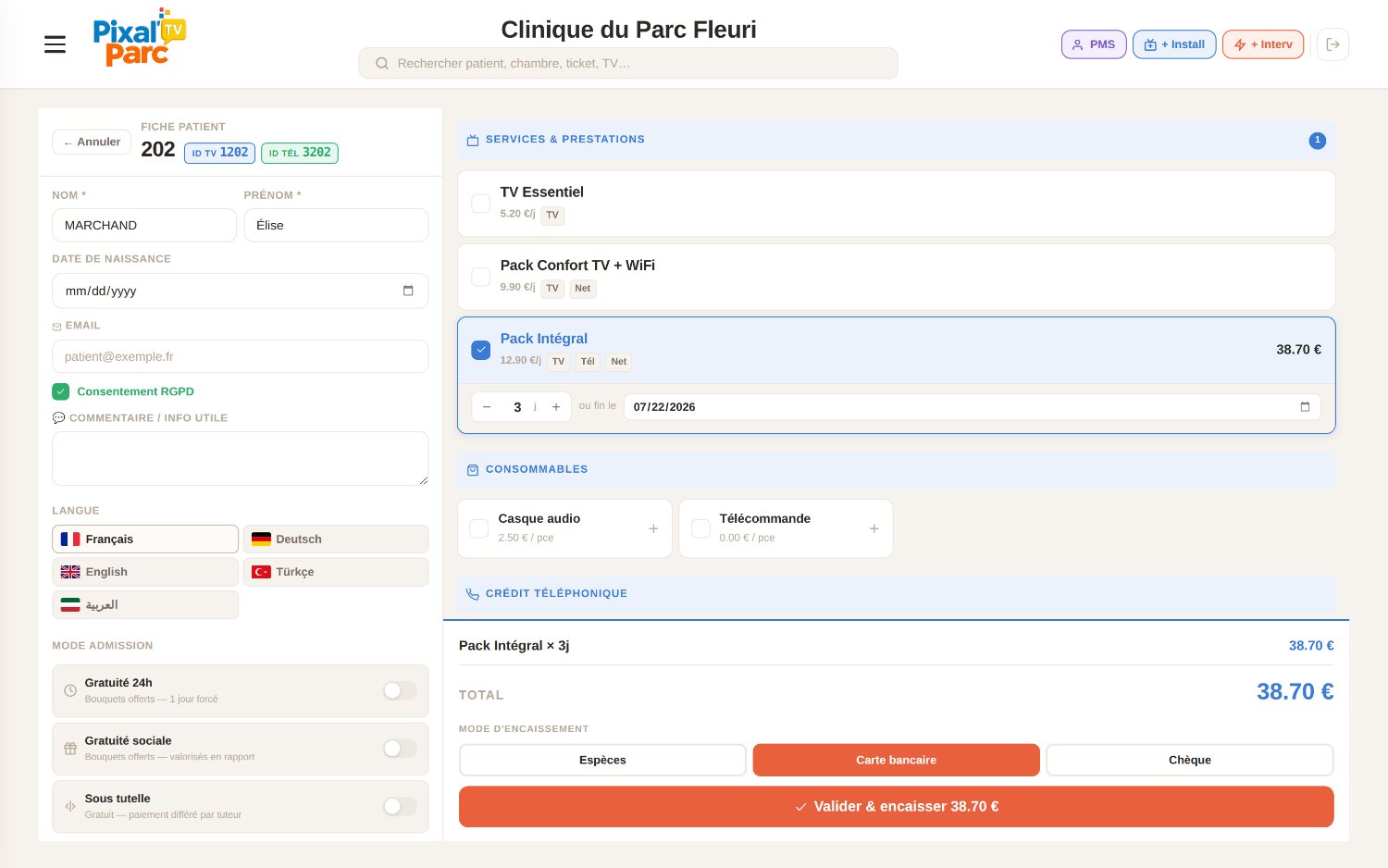Add a Télécommande with plus icon
This screenshot has width=1388, height=868.
click(874, 528)
